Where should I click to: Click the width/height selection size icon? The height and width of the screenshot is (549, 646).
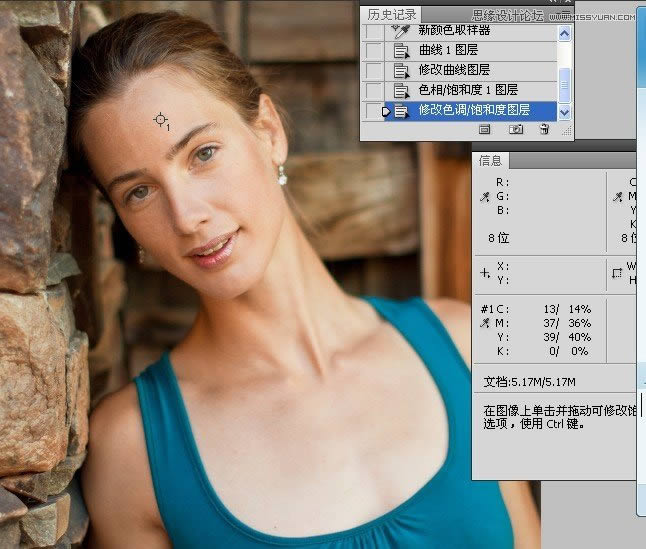pyautogui.click(x=617, y=272)
